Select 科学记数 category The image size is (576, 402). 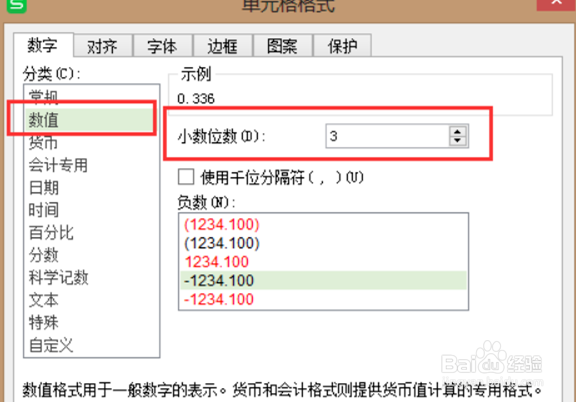[91, 277]
